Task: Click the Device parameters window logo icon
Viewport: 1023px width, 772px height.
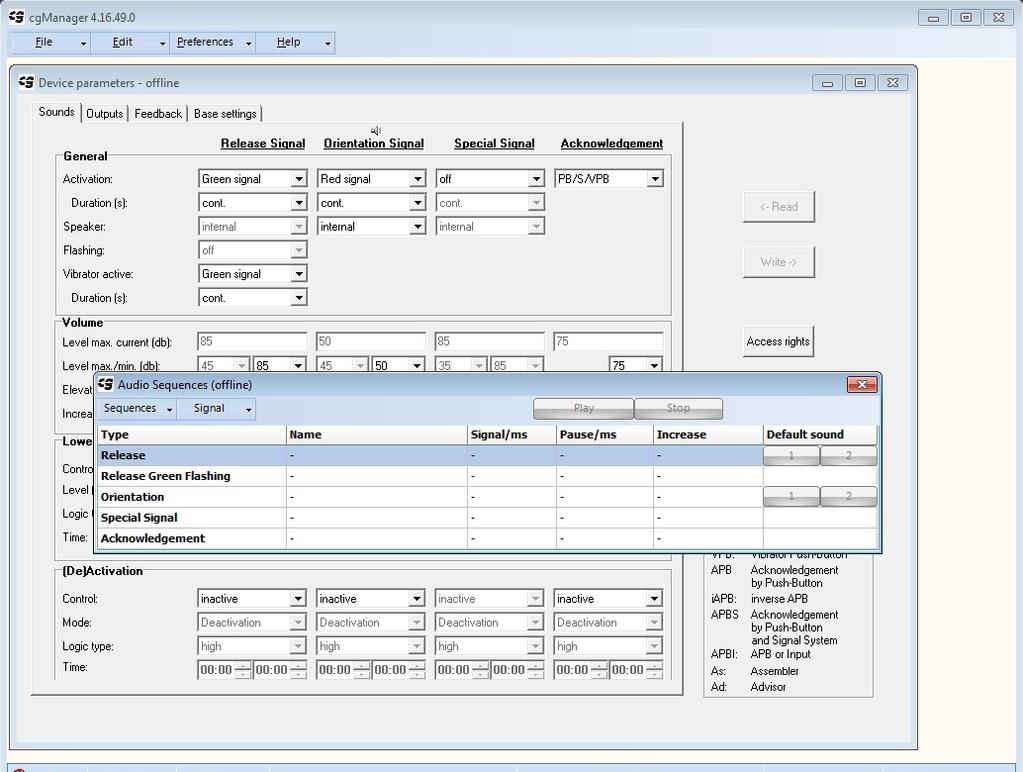Action: (x=26, y=82)
